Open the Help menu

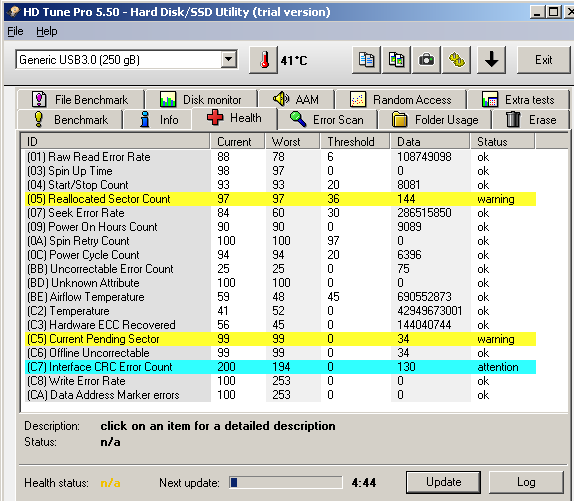tap(46, 31)
